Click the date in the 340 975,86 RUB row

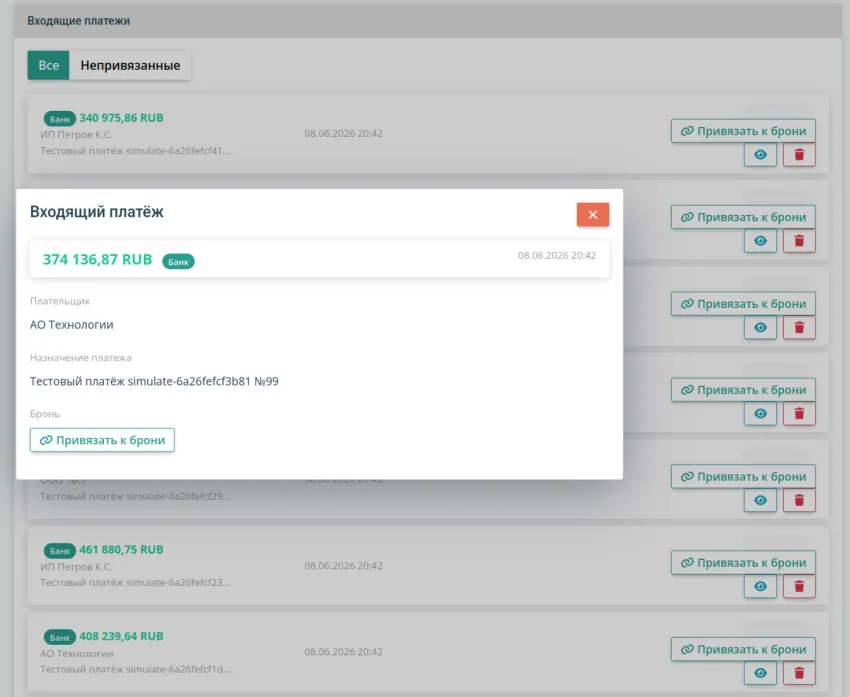click(x=344, y=133)
